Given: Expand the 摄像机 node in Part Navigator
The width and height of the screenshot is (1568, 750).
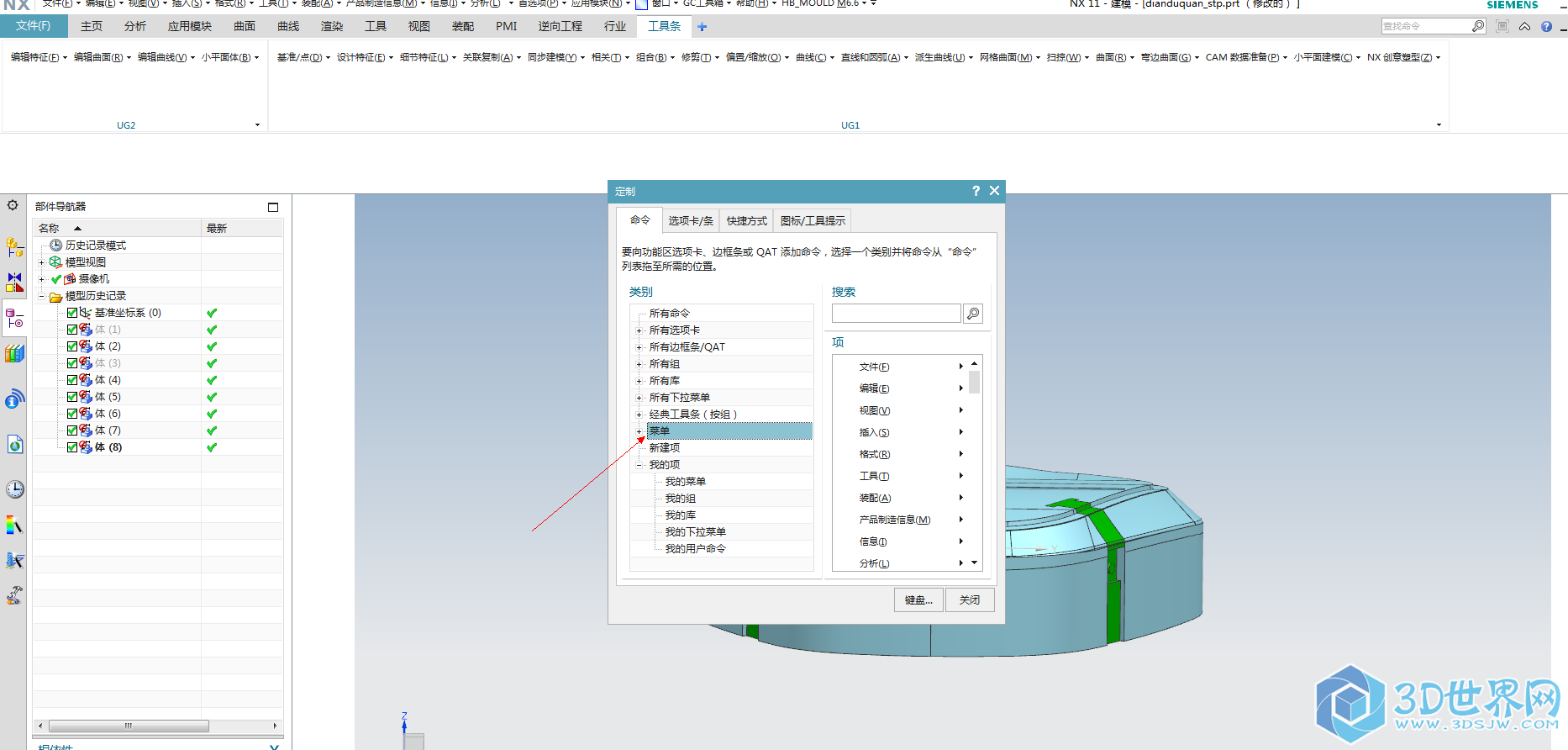Looking at the screenshot, I should (41, 279).
